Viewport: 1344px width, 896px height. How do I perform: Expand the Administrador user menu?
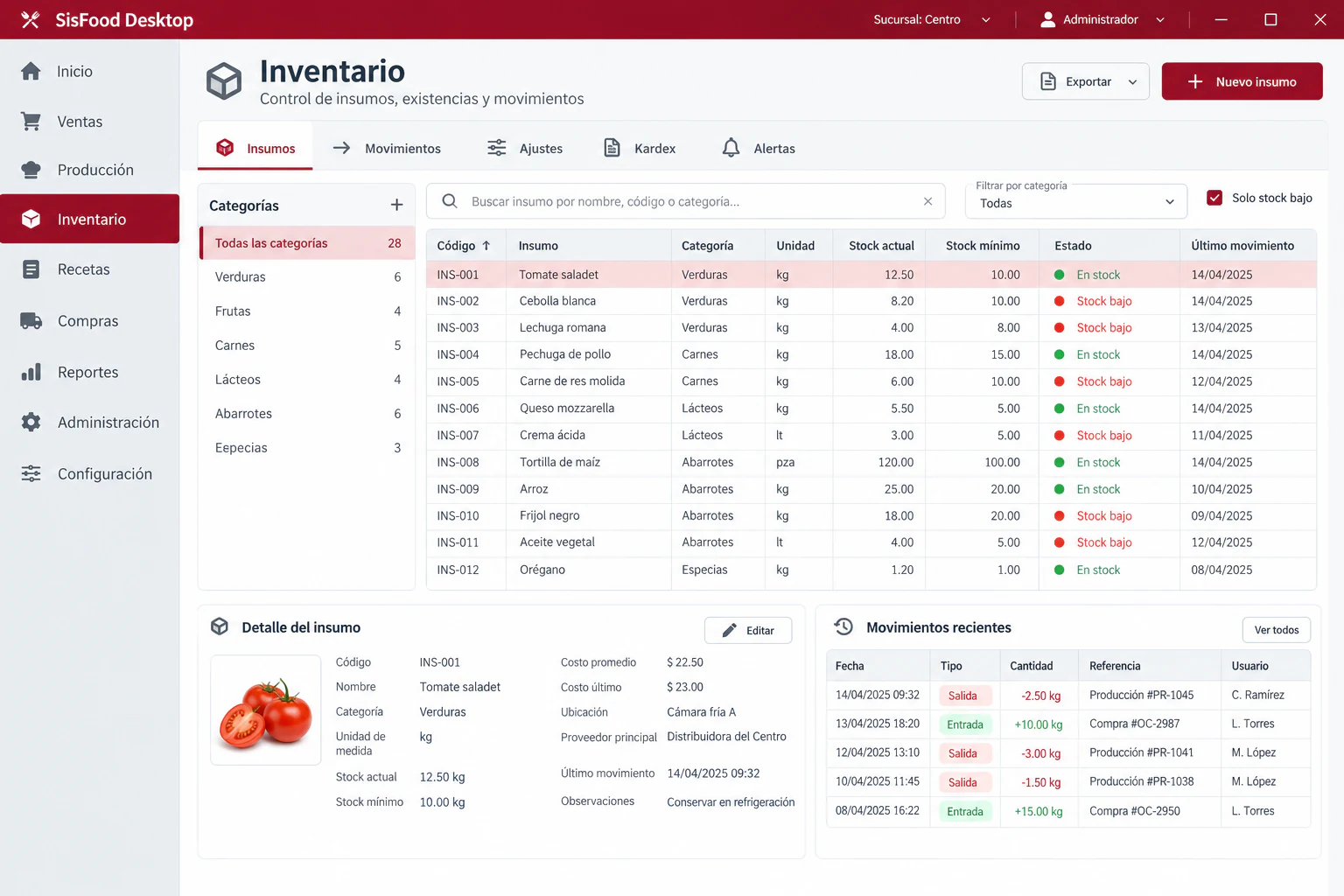click(x=1102, y=19)
